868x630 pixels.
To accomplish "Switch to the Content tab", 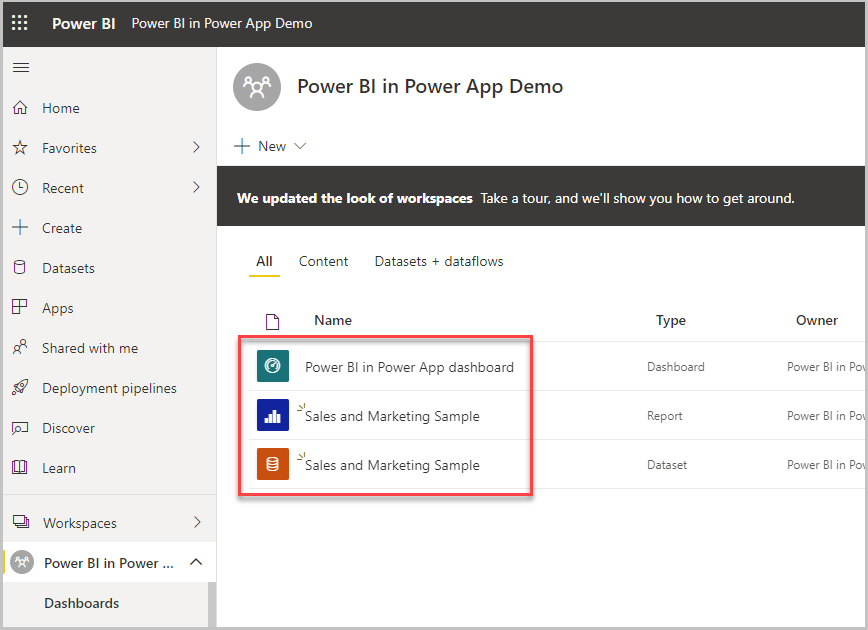I will pos(323,262).
